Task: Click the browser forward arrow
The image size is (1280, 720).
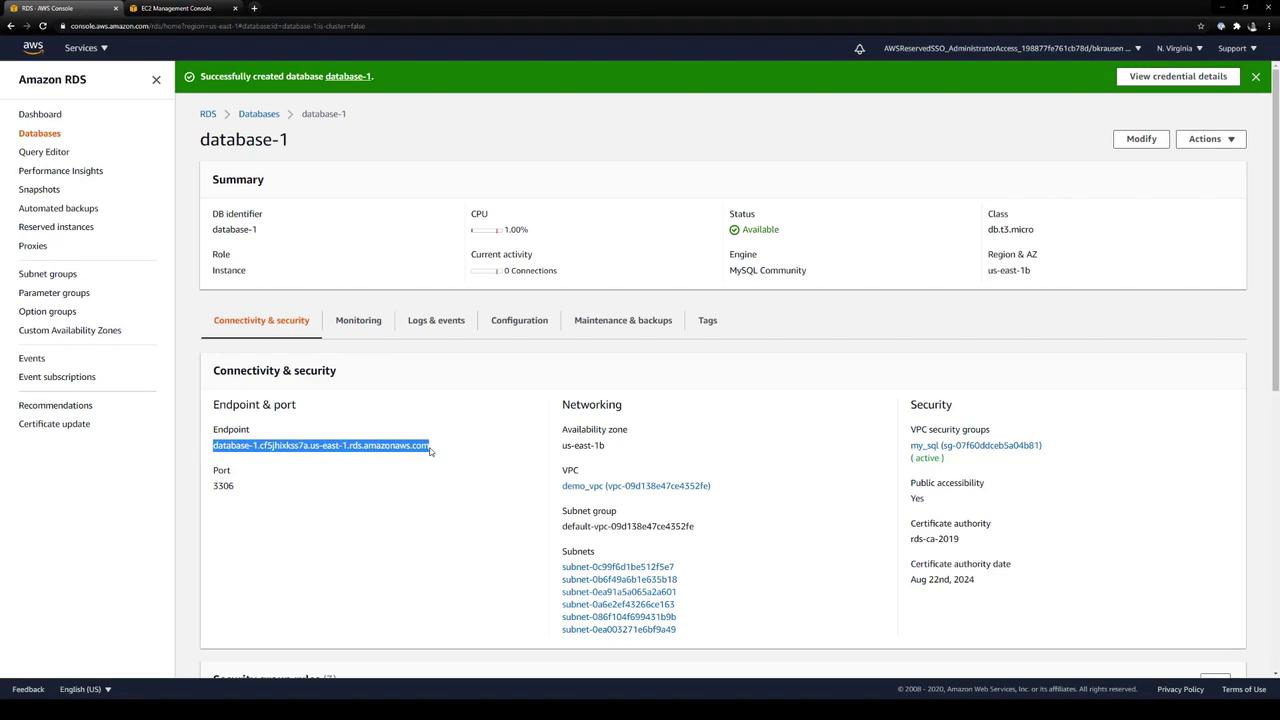Action: (27, 26)
